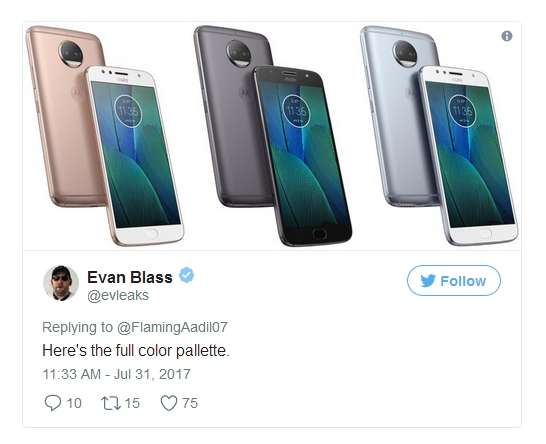Open Evan Blass profile avatar
This screenshot has height=444, width=546.
[61, 283]
